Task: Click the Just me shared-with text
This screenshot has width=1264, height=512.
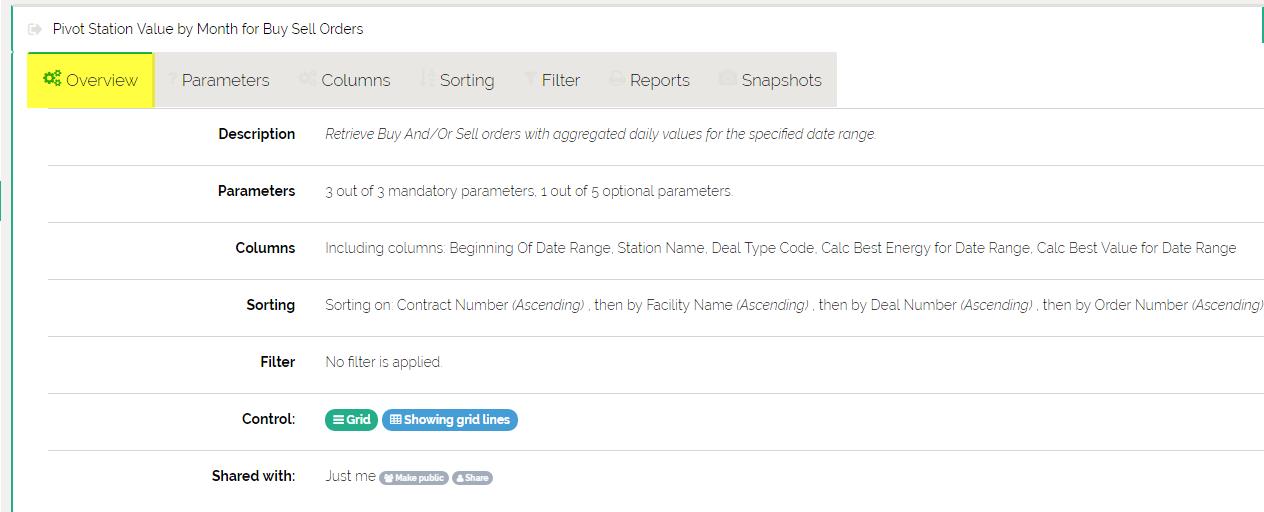Action: pos(350,476)
